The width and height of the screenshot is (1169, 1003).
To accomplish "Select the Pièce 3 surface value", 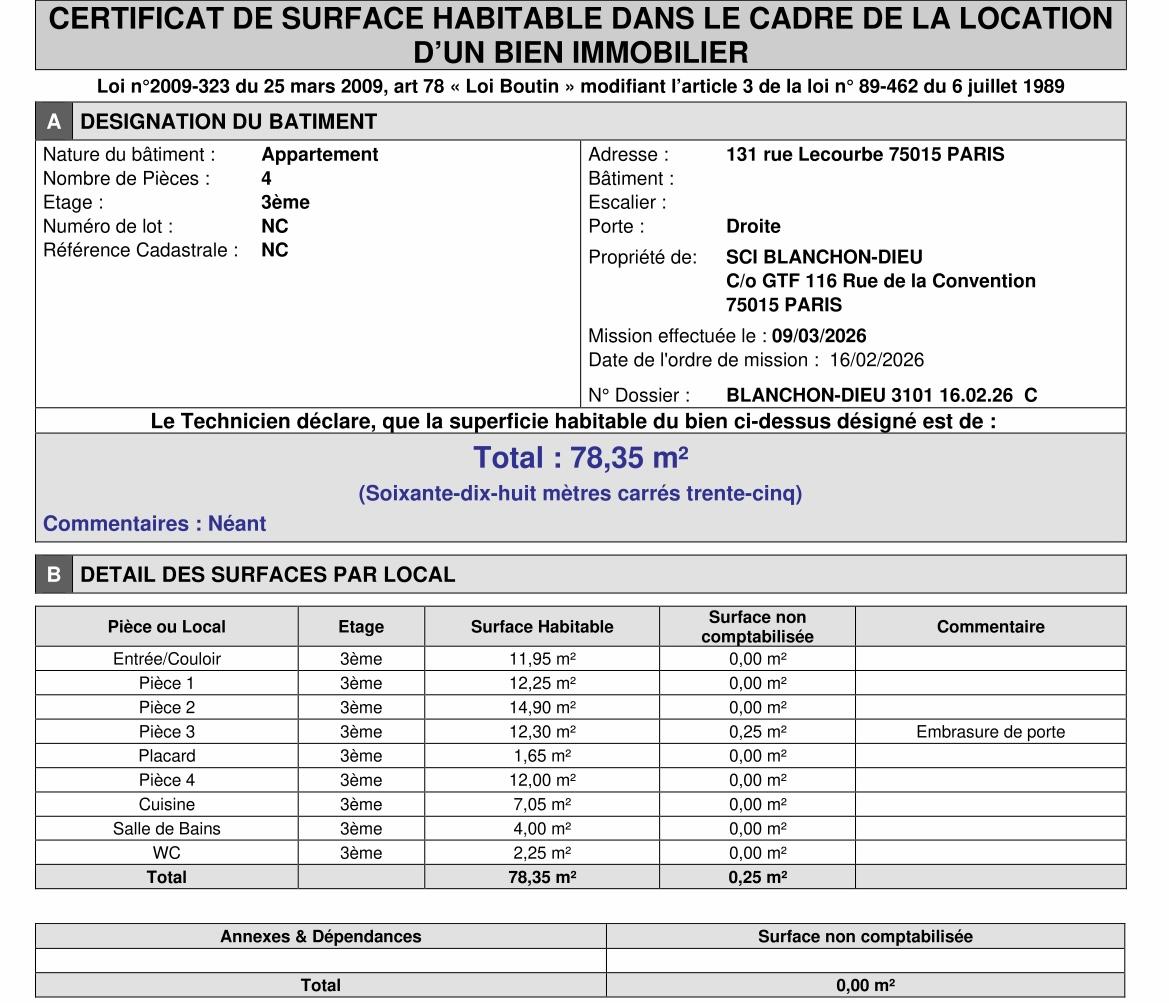I will (x=542, y=731).
